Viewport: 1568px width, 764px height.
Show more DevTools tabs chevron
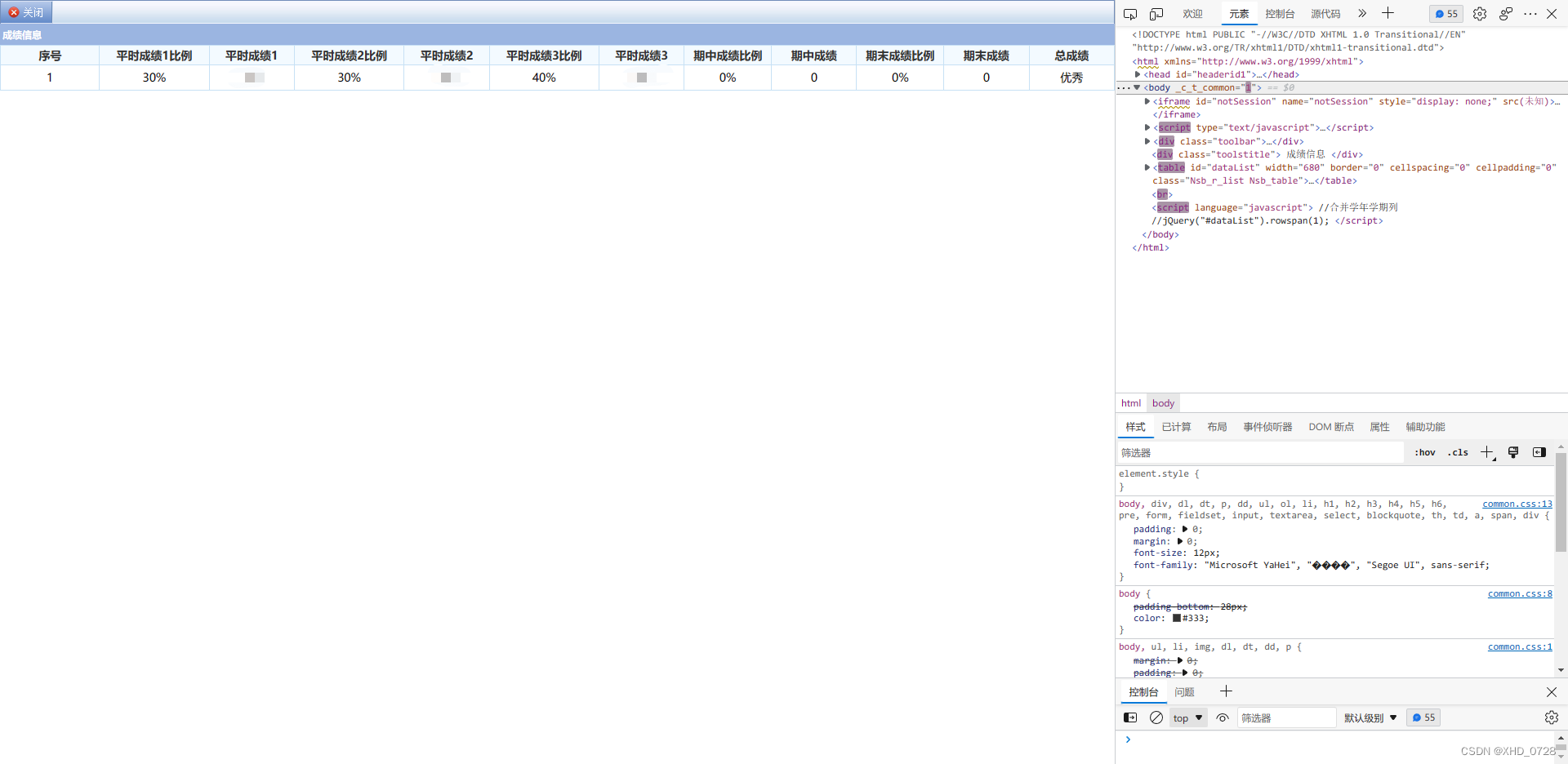click(1362, 13)
